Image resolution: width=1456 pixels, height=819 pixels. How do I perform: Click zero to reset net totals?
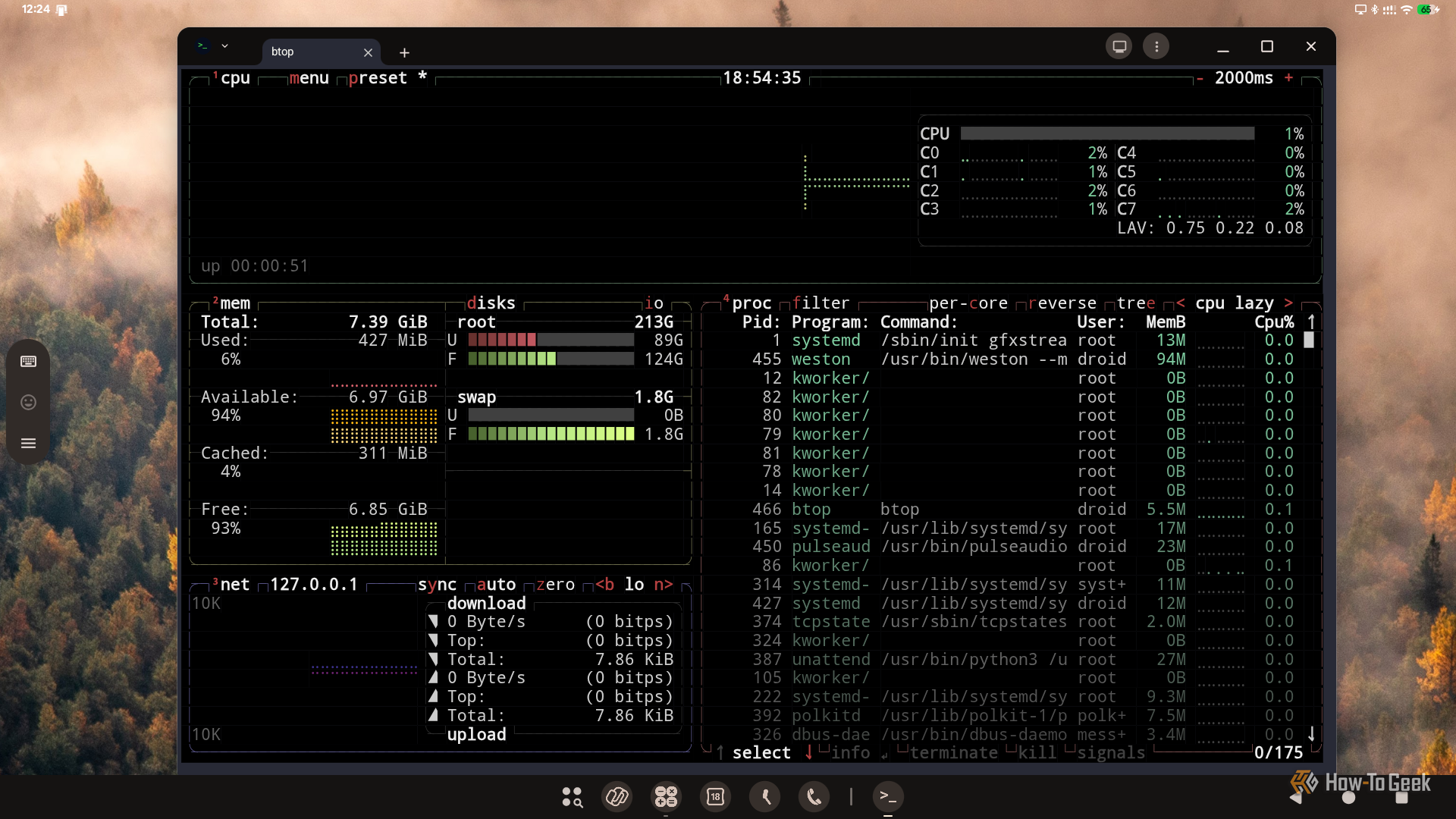pos(555,585)
